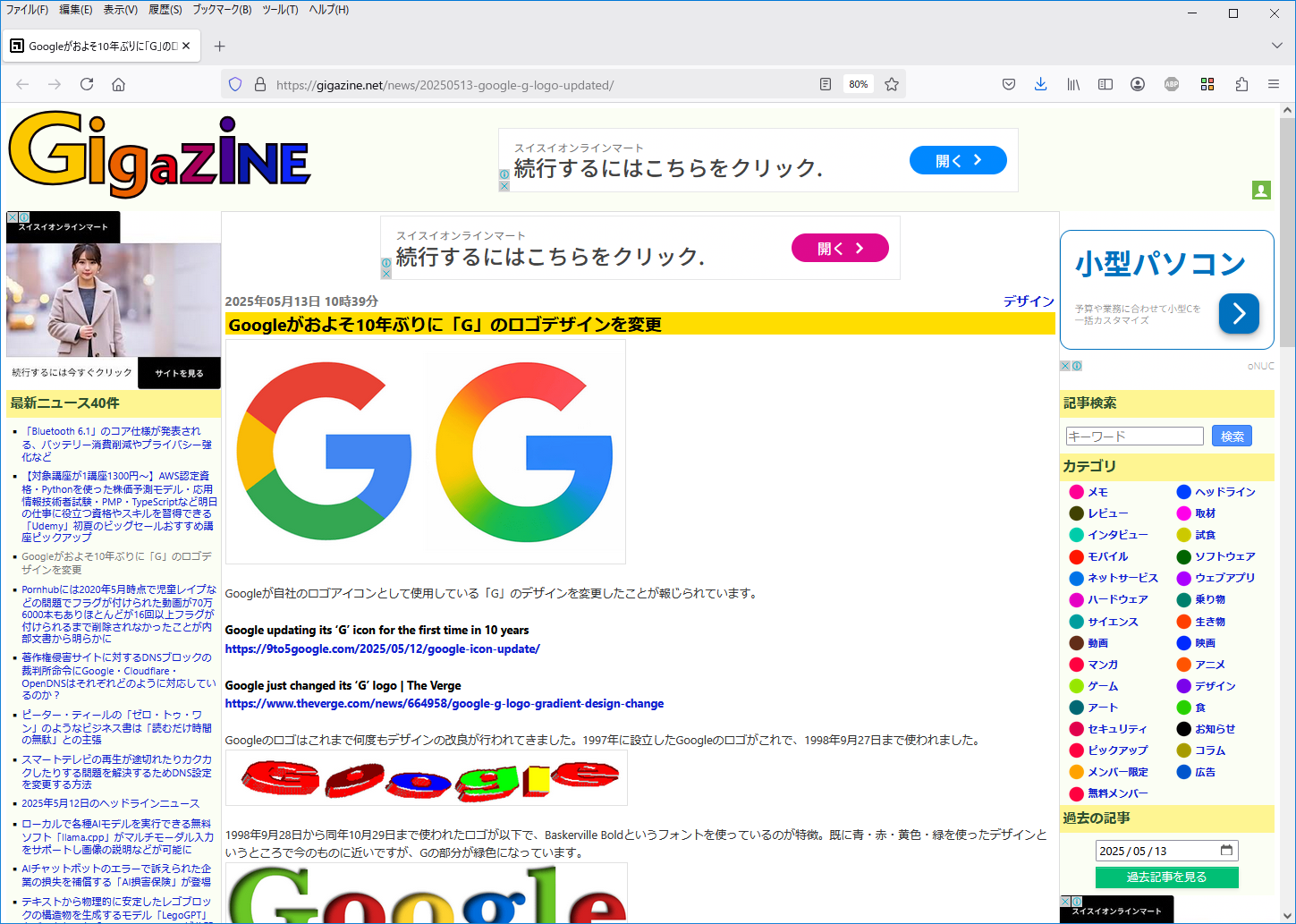Click the GIGAZINE logo
Screen dimensions: 1296x924
coord(159,156)
